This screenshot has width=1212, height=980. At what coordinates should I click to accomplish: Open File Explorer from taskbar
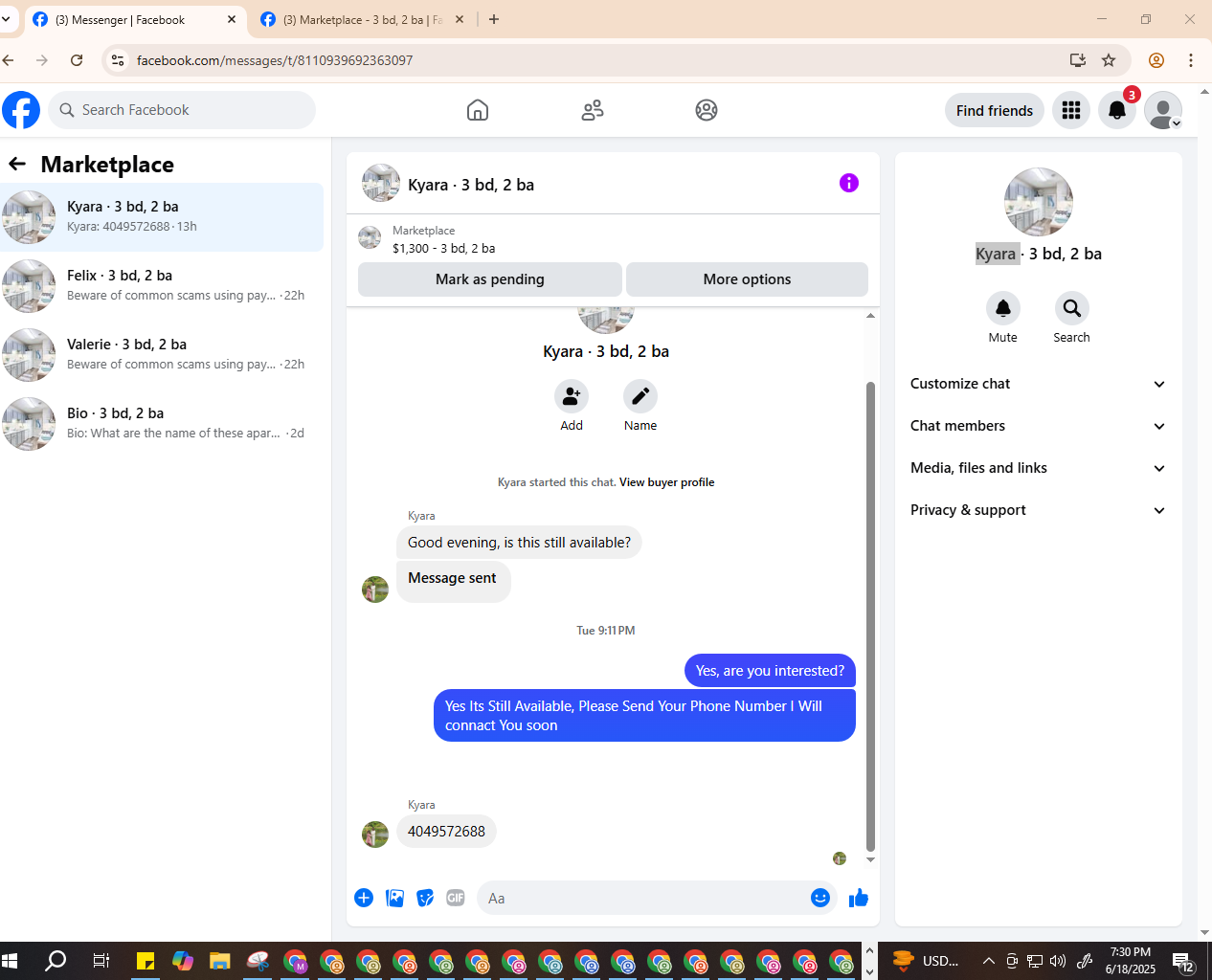[x=219, y=961]
